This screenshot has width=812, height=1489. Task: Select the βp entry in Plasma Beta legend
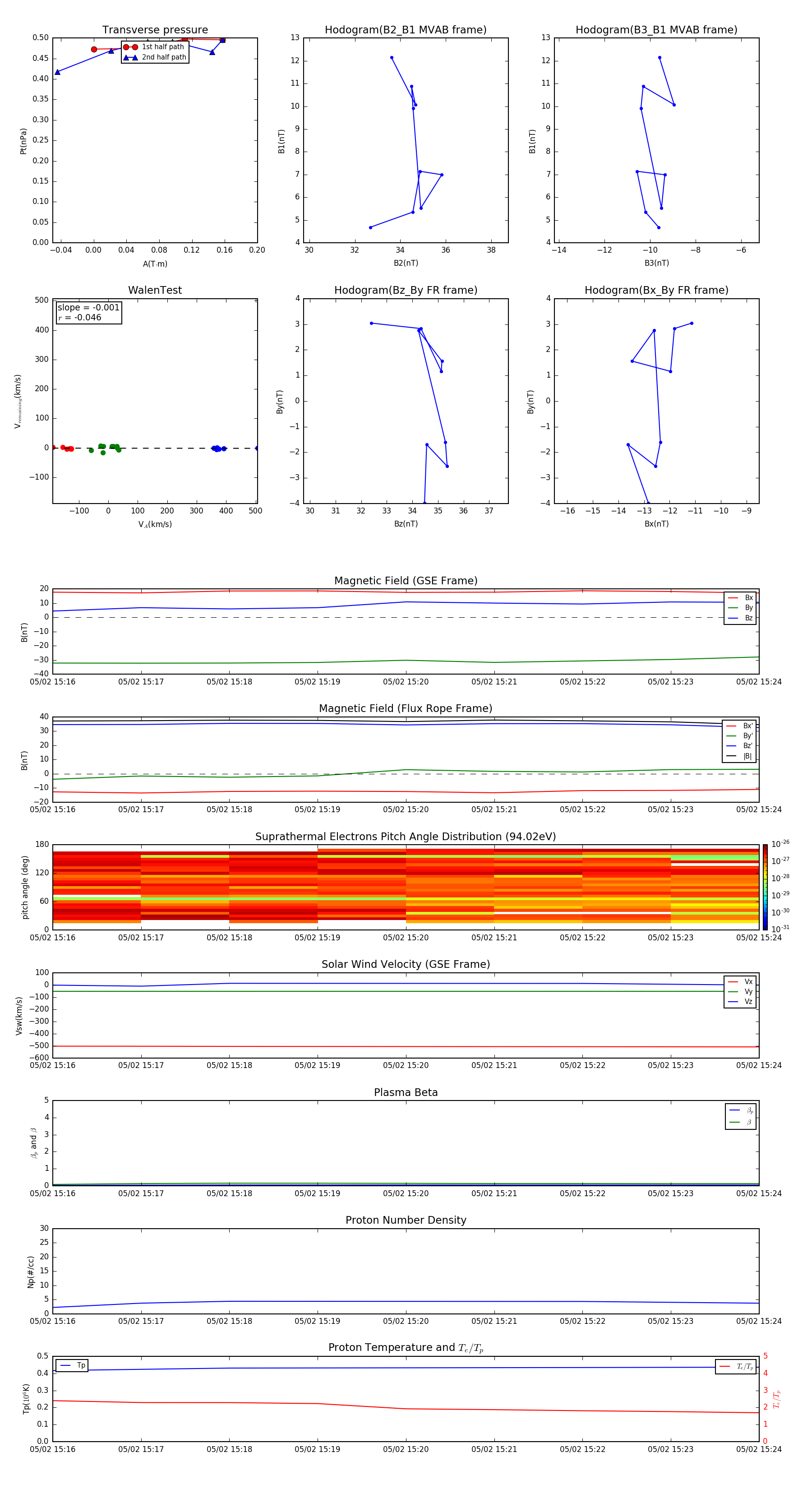pos(741,1110)
